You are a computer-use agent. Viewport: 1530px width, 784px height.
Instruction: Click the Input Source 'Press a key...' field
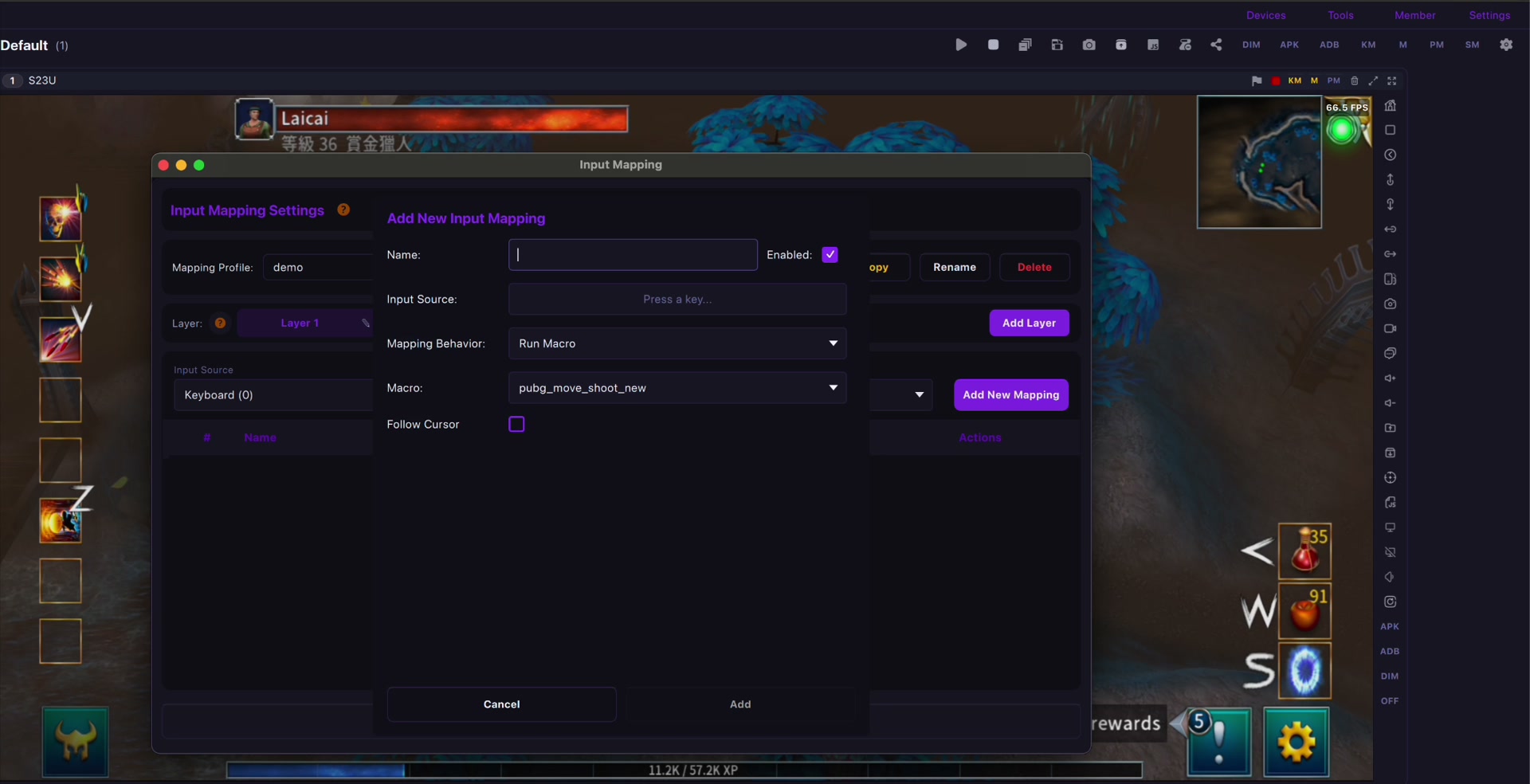click(677, 300)
